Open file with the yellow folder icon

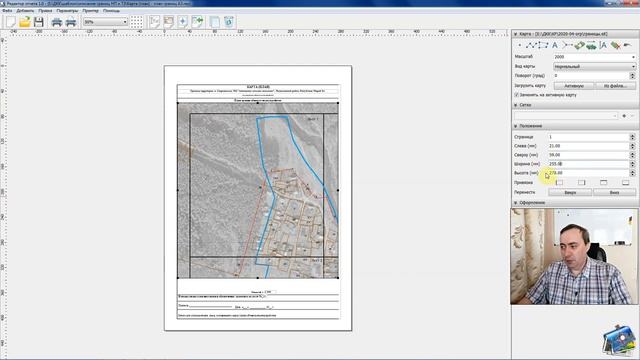(x=25, y=22)
